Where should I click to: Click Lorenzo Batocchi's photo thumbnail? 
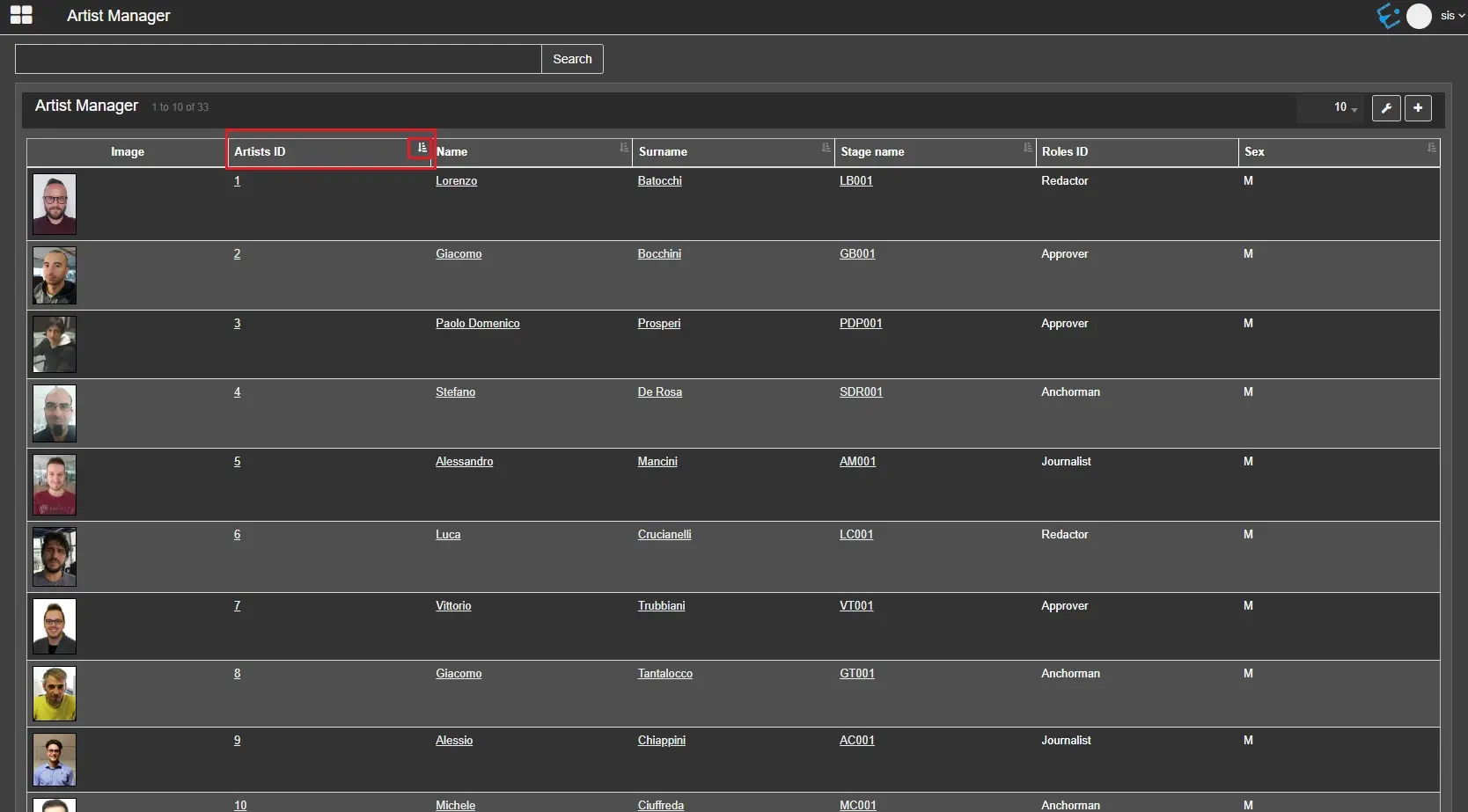[55, 204]
